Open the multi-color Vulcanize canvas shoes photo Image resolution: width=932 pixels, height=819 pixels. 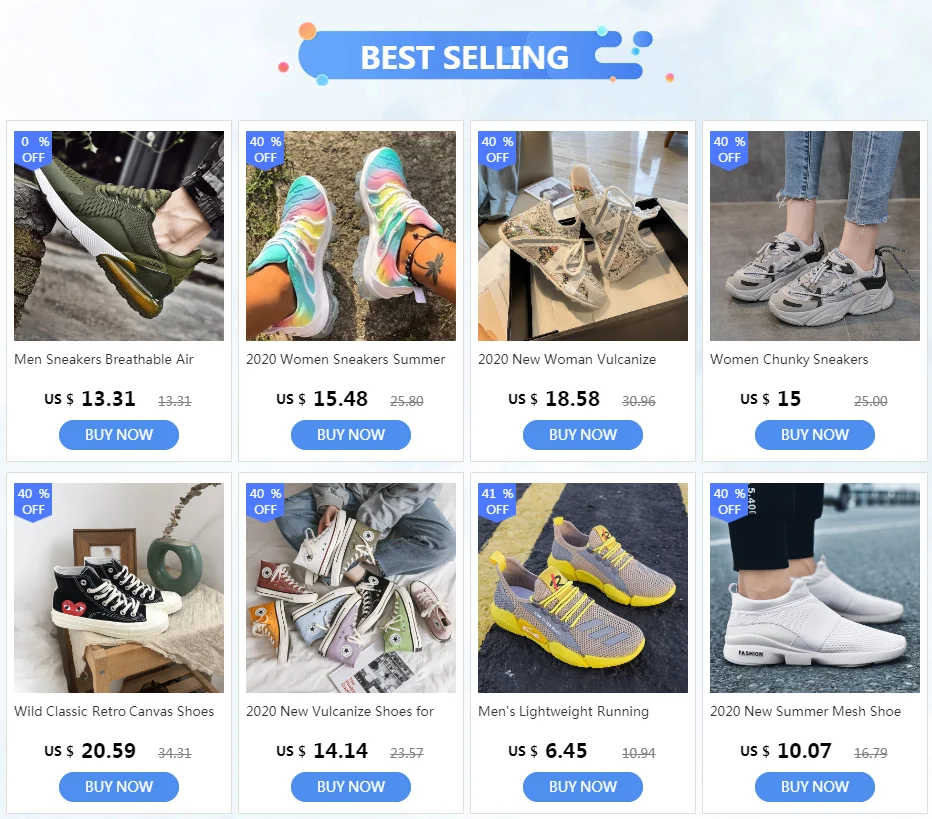click(351, 588)
